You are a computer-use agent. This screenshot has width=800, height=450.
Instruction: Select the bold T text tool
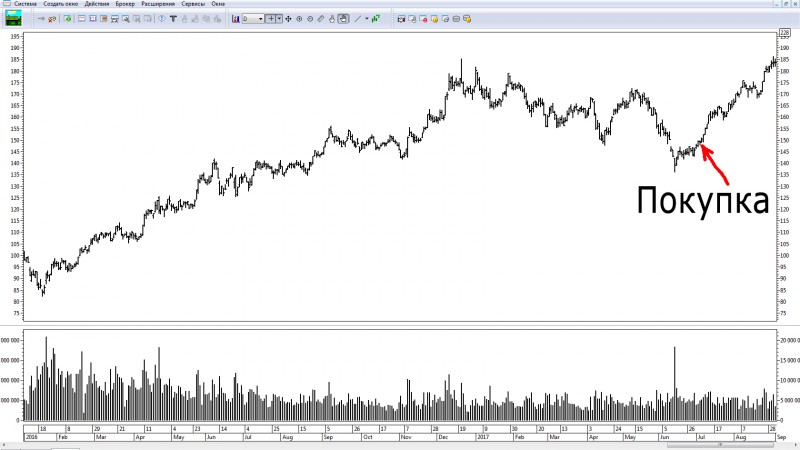click(x=173, y=19)
